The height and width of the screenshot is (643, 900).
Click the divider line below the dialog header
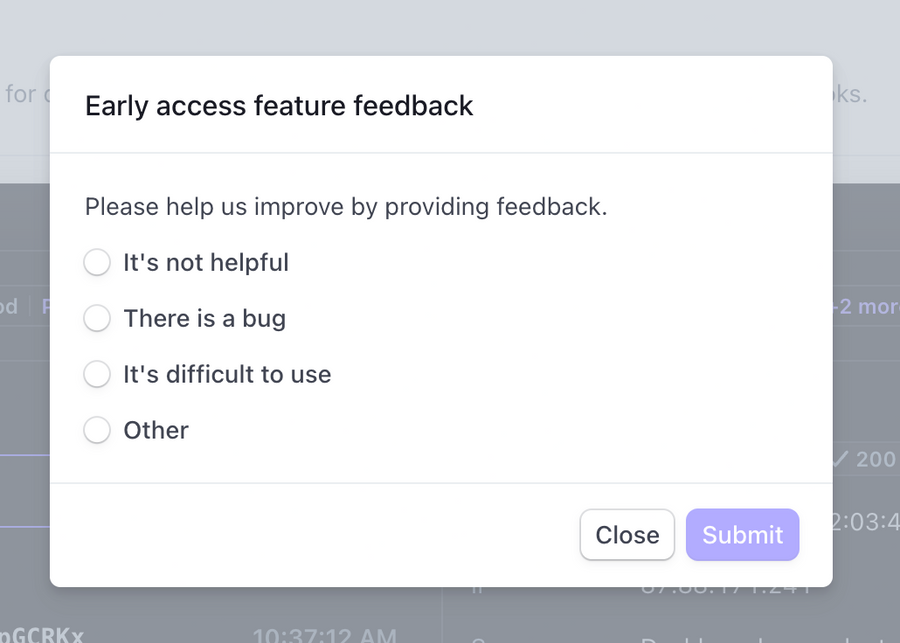[440, 153]
